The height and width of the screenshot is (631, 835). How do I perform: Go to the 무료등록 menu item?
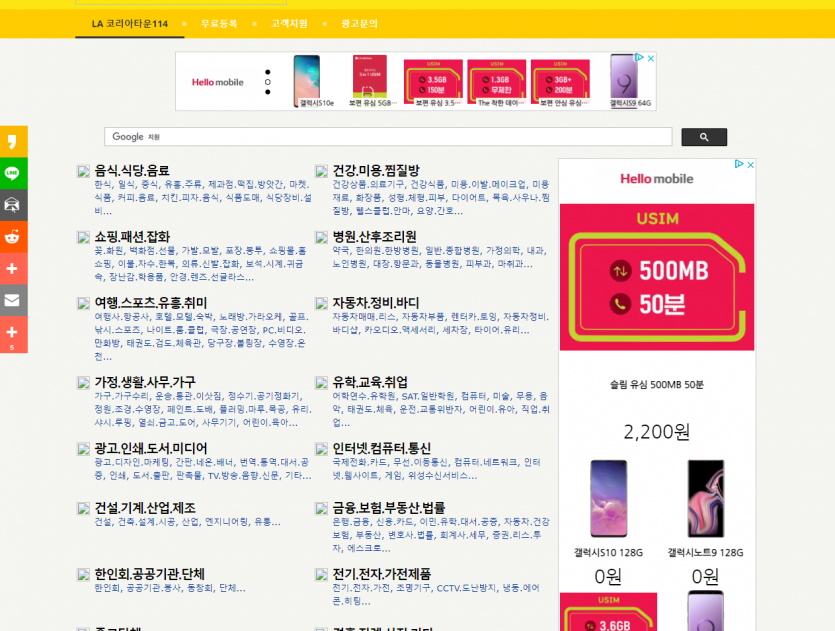coord(219,23)
